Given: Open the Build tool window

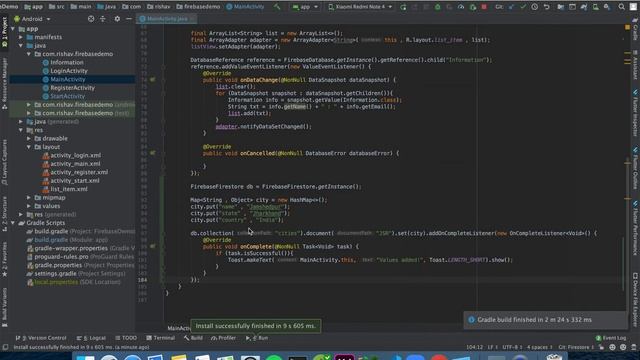Looking at the screenshot, I should coord(193,338).
